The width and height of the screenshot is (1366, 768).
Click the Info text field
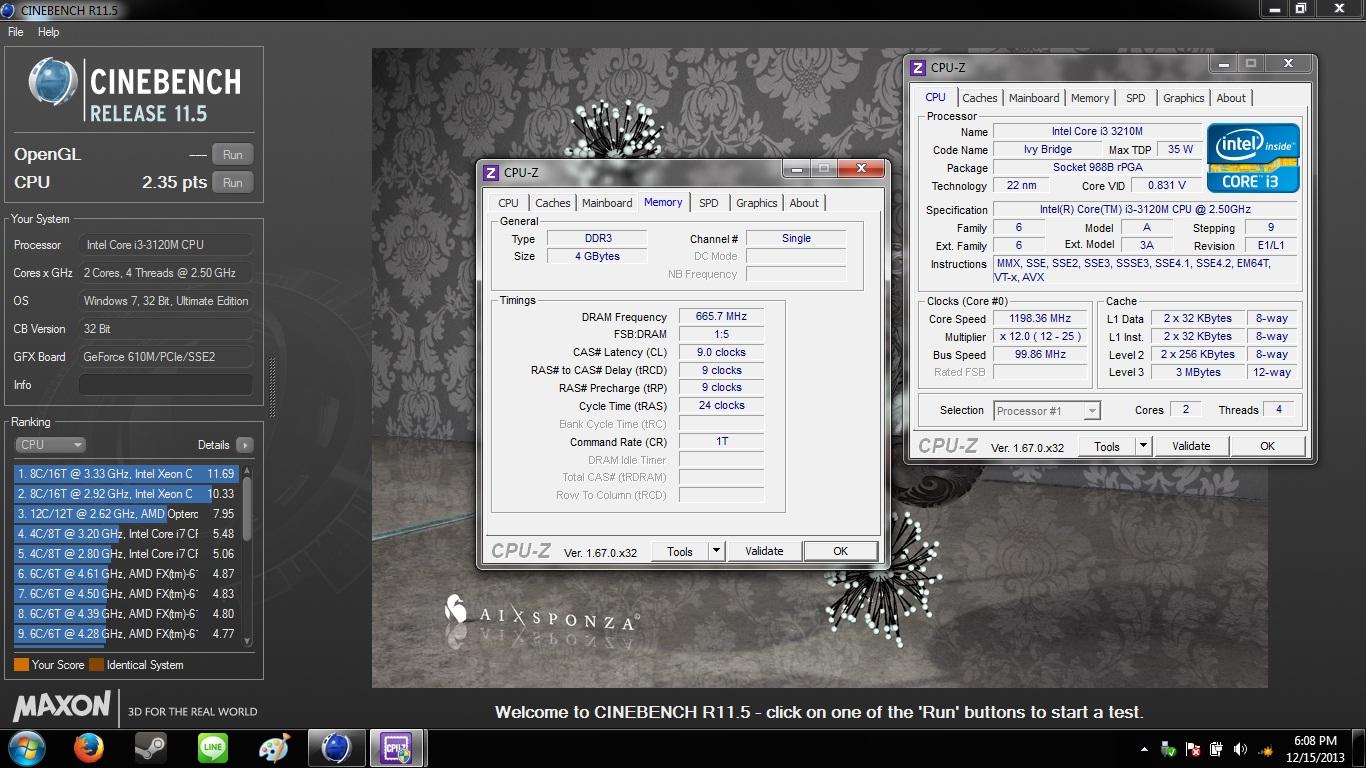click(x=166, y=385)
